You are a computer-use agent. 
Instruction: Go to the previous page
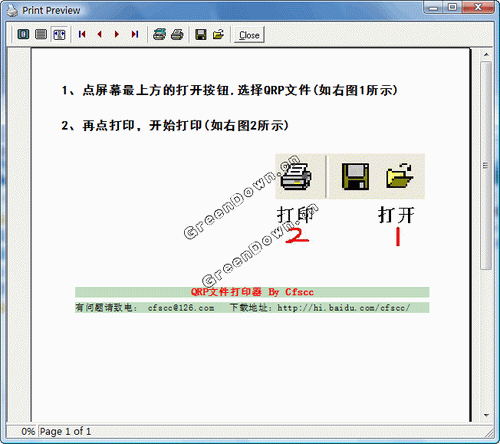99,34
